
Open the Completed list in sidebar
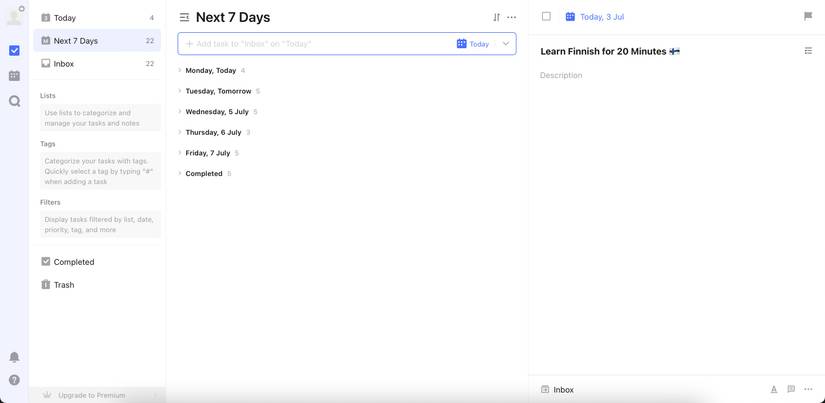coord(97,262)
